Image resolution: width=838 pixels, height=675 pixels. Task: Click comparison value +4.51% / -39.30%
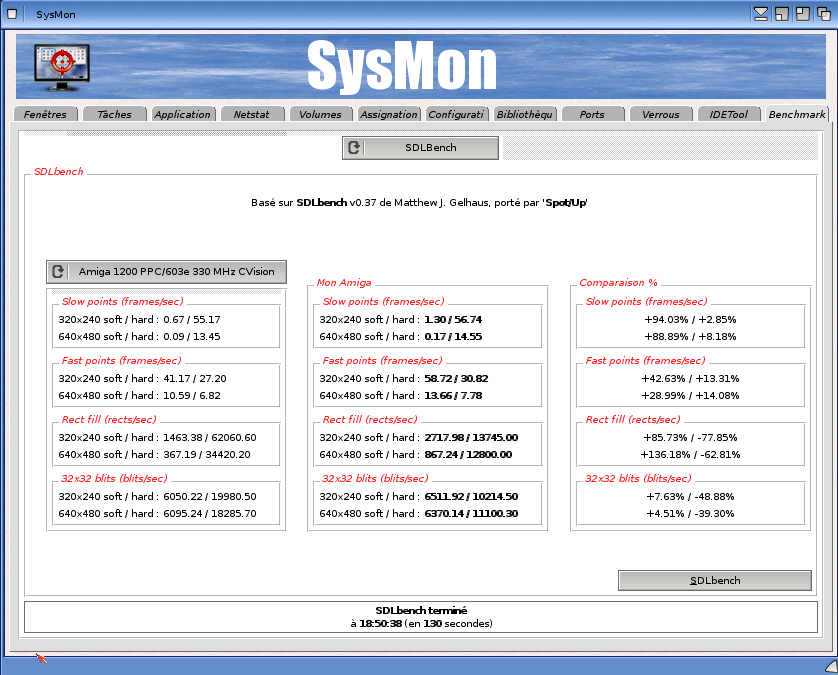point(690,514)
